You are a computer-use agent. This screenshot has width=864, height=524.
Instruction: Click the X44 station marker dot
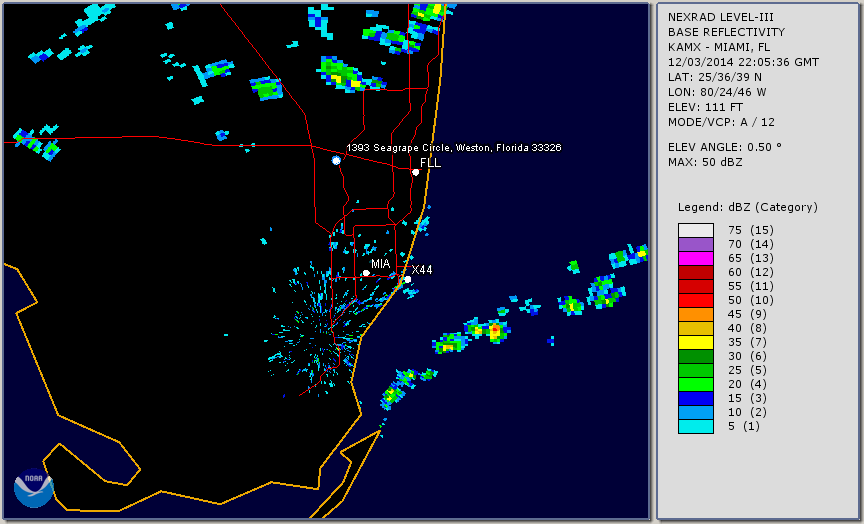coord(407,280)
